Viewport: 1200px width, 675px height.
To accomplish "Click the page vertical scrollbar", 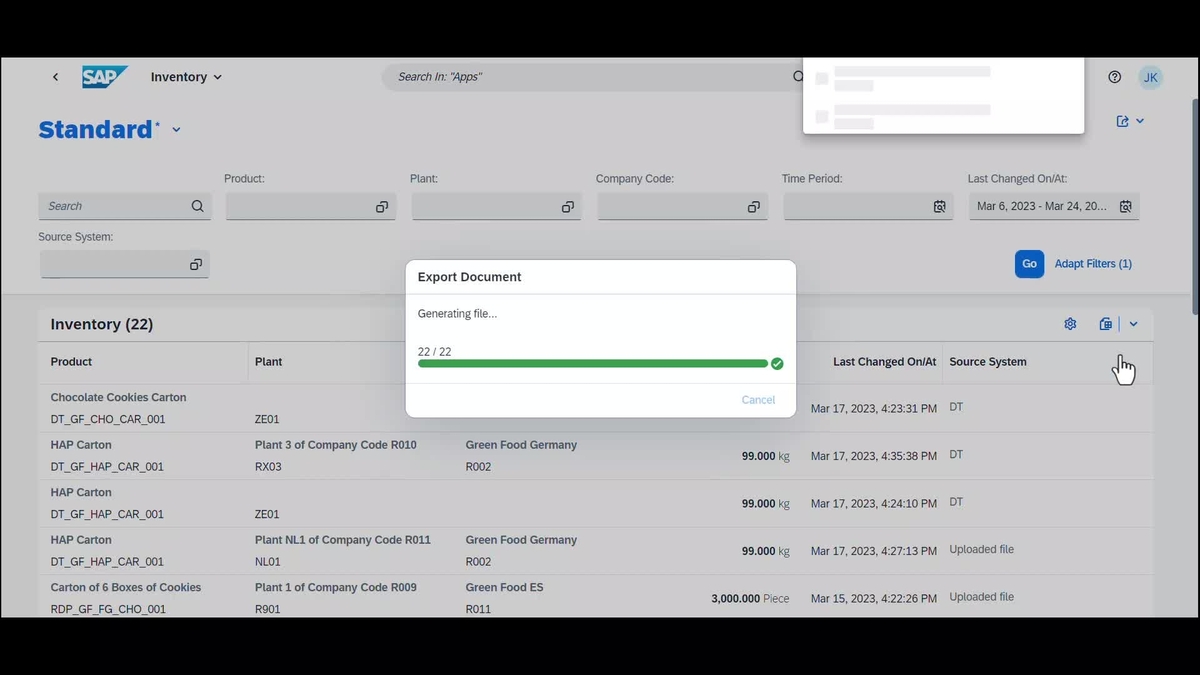I will point(1195,205).
